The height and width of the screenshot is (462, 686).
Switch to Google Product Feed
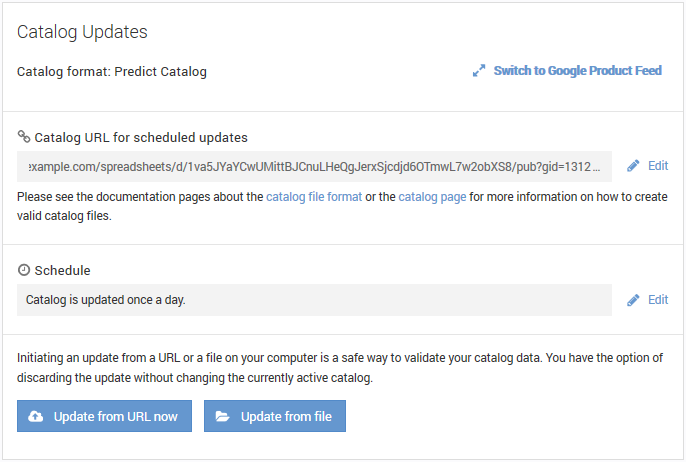click(x=577, y=71)
